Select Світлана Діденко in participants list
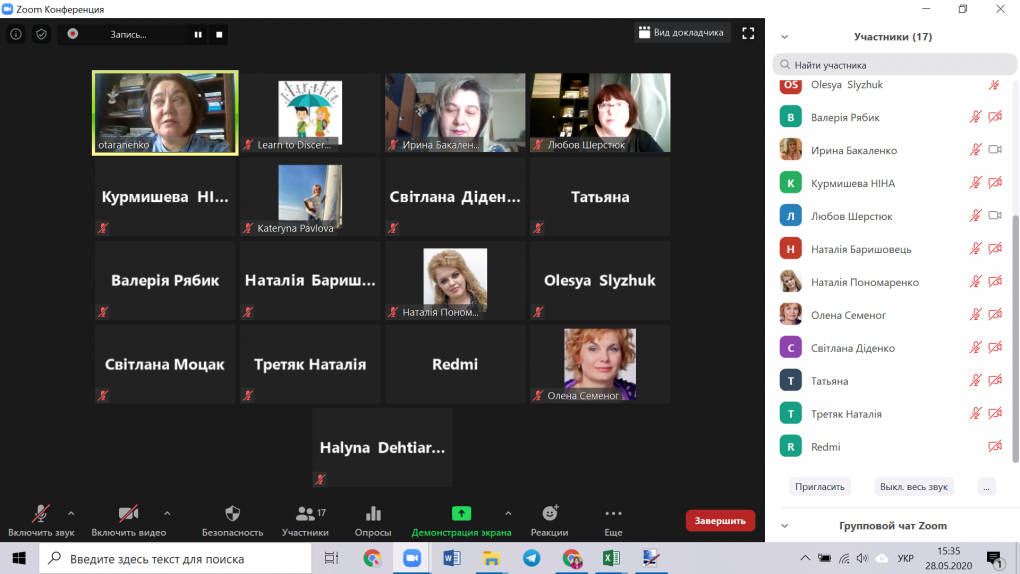 pos(892,348)
